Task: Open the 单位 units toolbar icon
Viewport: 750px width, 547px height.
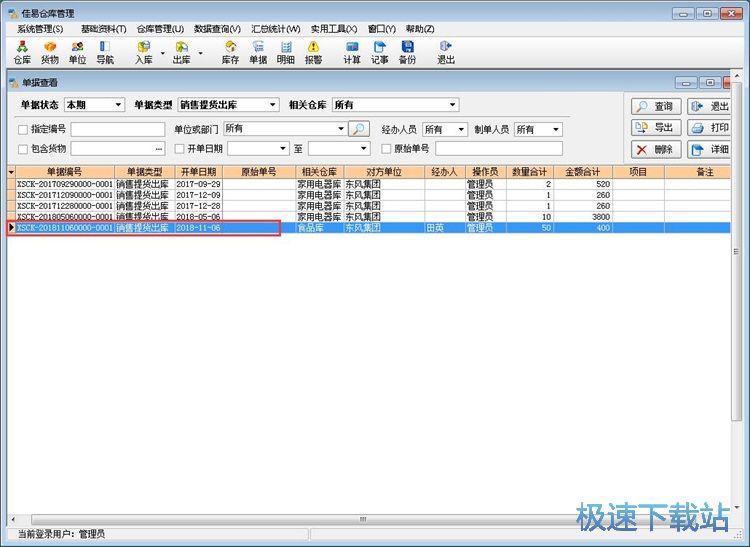Action: coord(77,53)
